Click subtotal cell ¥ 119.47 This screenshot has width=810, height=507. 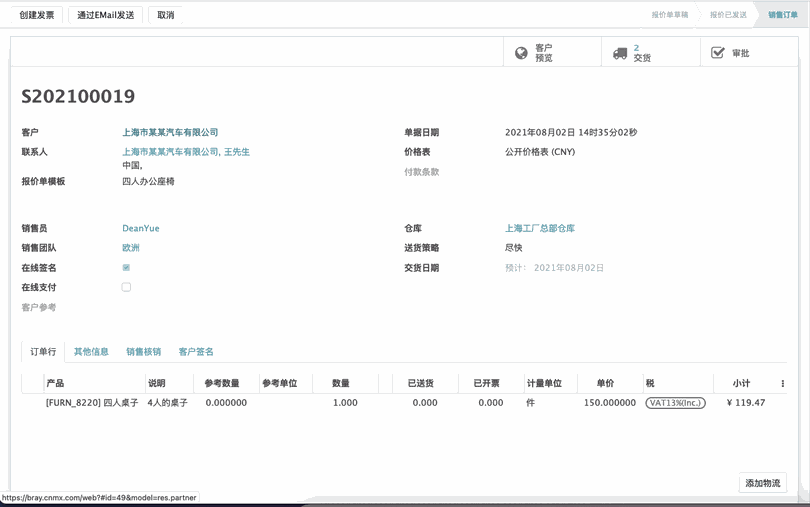(745, 403)
